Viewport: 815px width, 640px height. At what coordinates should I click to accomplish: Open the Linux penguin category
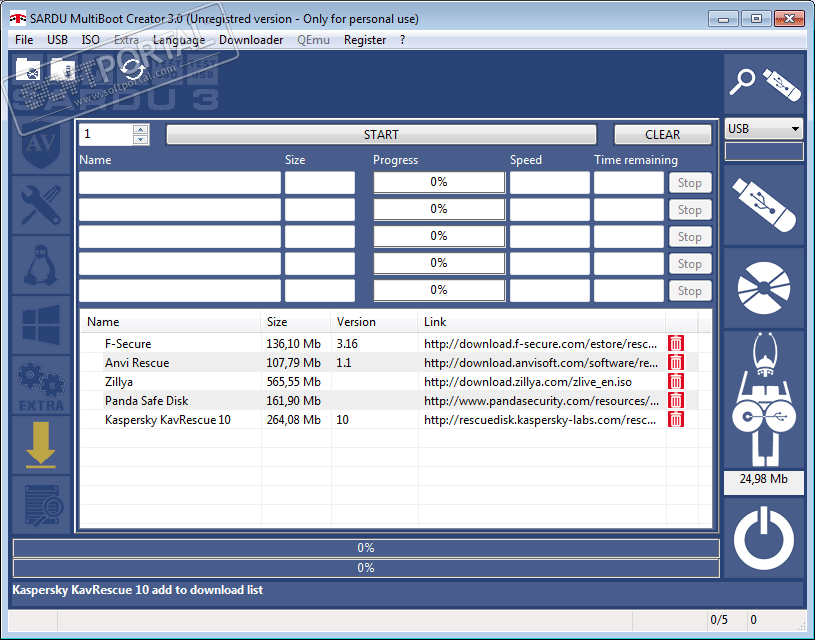pyautogui.click(x=41, y=265)
